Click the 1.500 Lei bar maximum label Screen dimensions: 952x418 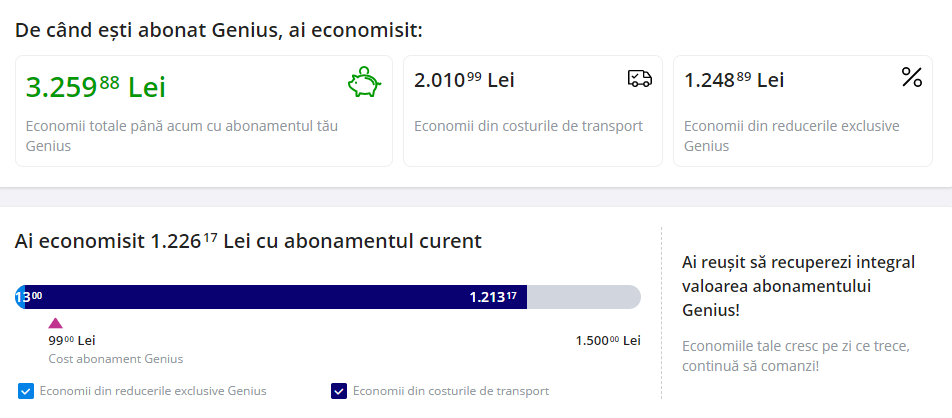tap(608, 341)
